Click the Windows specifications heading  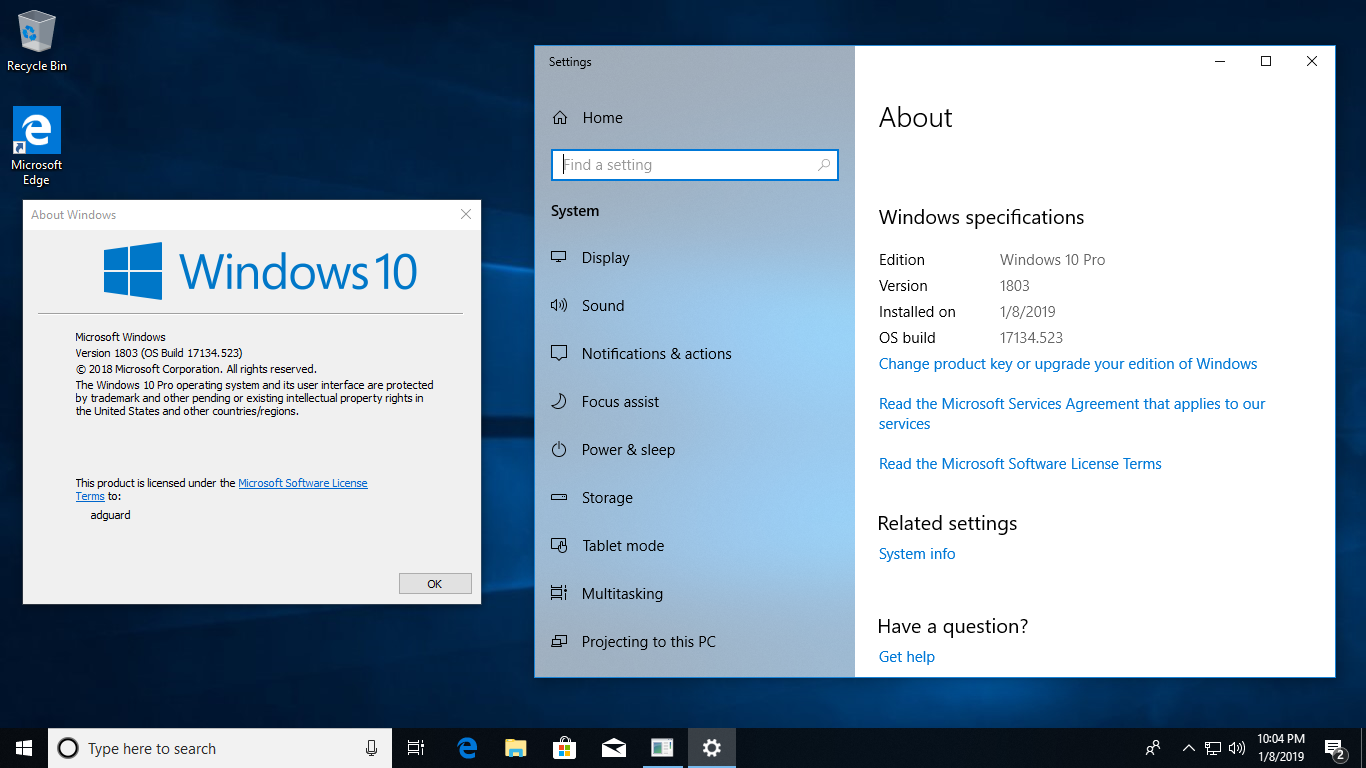pyautogui.click(x=981, y=218)
